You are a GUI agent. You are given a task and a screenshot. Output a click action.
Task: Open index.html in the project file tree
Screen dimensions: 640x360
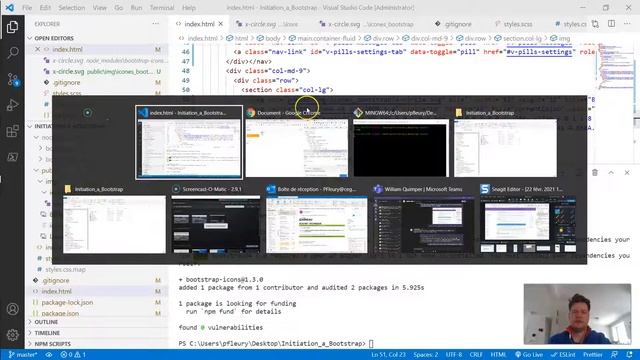[57, 291]
